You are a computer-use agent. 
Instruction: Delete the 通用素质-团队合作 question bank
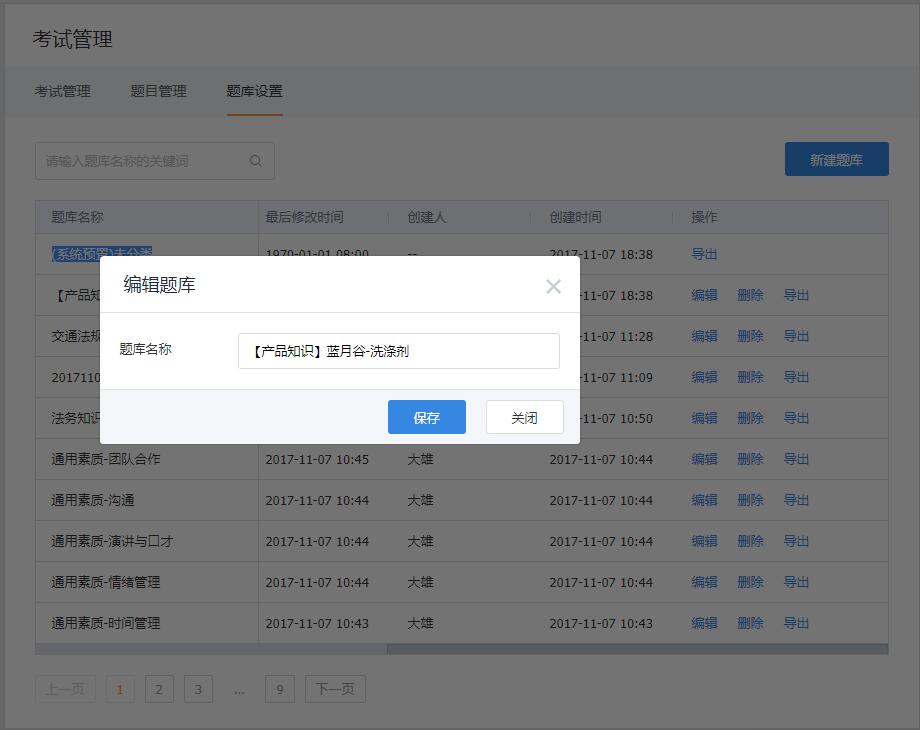750,459
